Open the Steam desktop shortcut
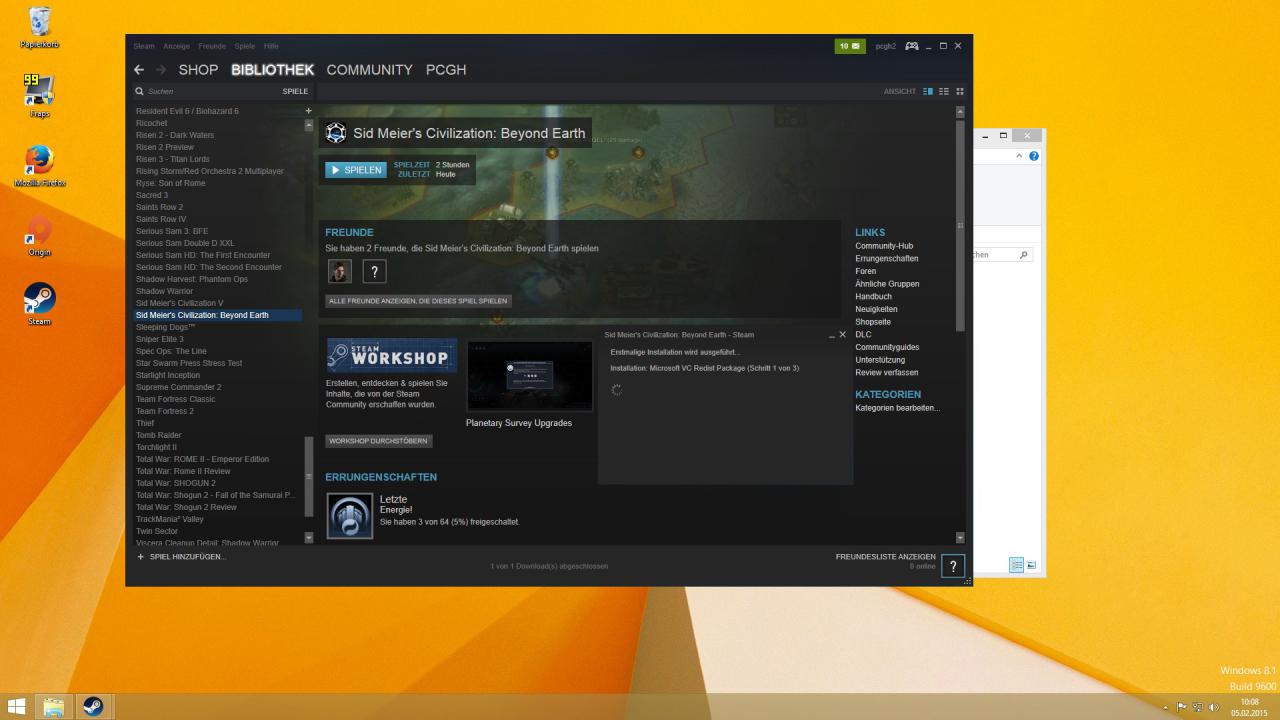The width and height of the screenshot is (1280, 720). (39, 304)
